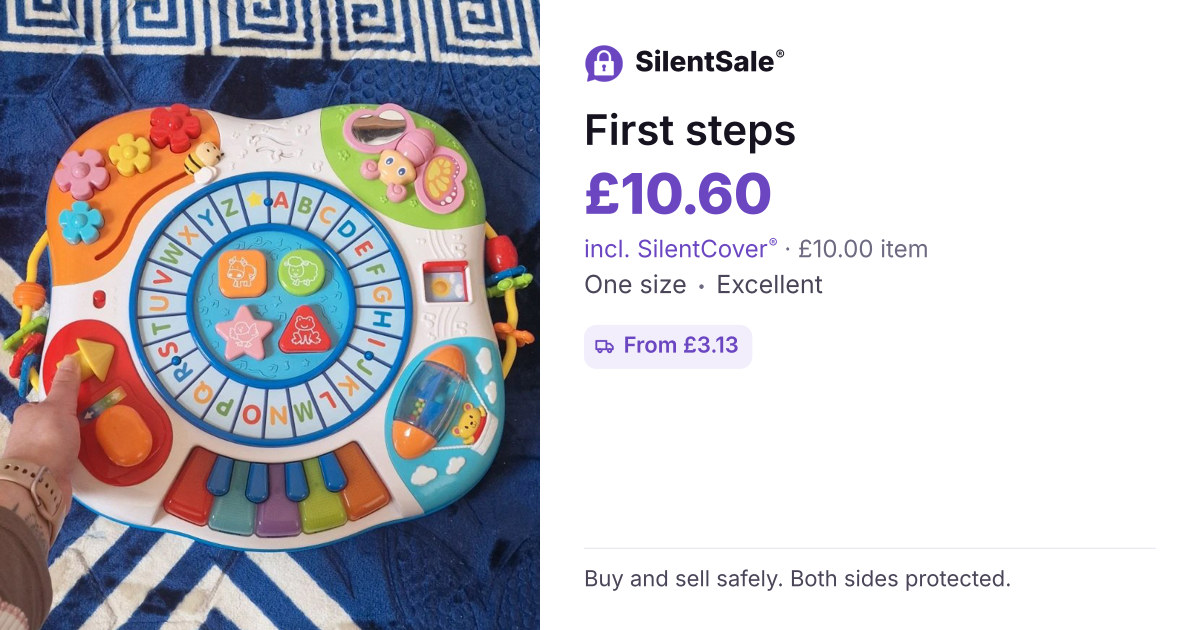Click the purple SilentSale padlock logo icon
This screenshot has width=1200, height=630.
(x=604, y=63)
